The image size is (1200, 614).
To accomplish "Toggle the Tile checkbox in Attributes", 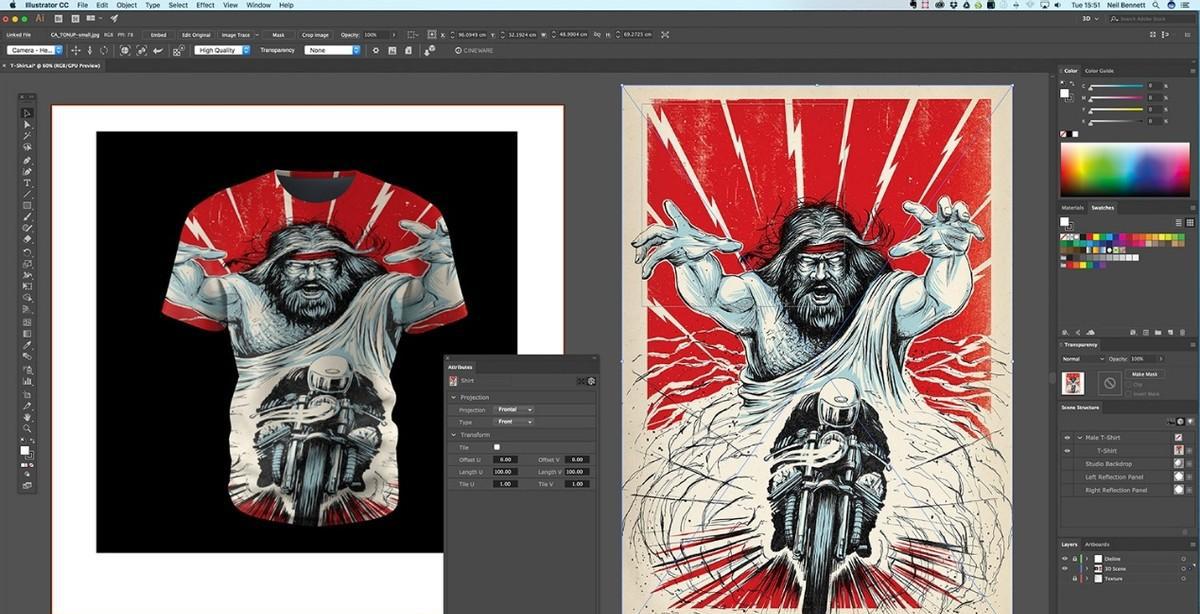I will (x=497, y=447).
